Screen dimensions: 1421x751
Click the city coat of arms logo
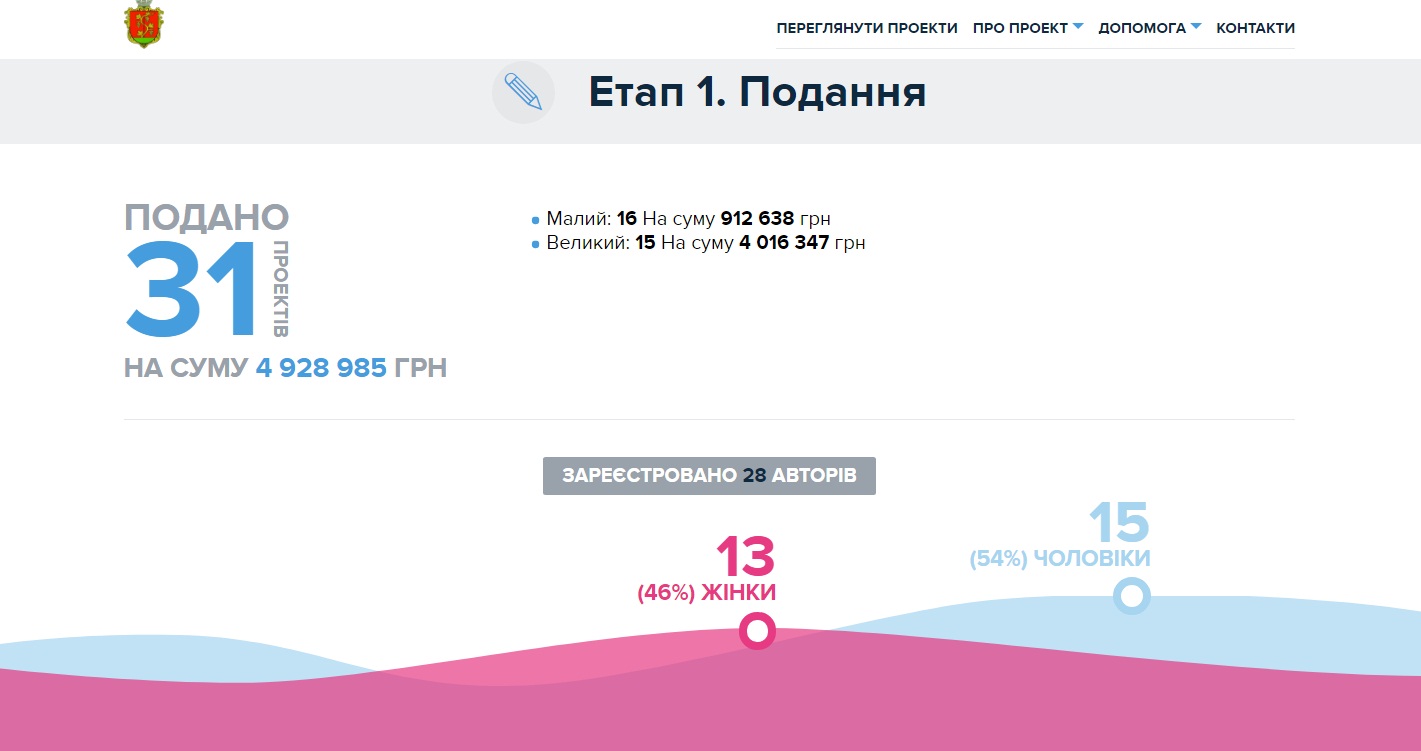pos(144,26)
